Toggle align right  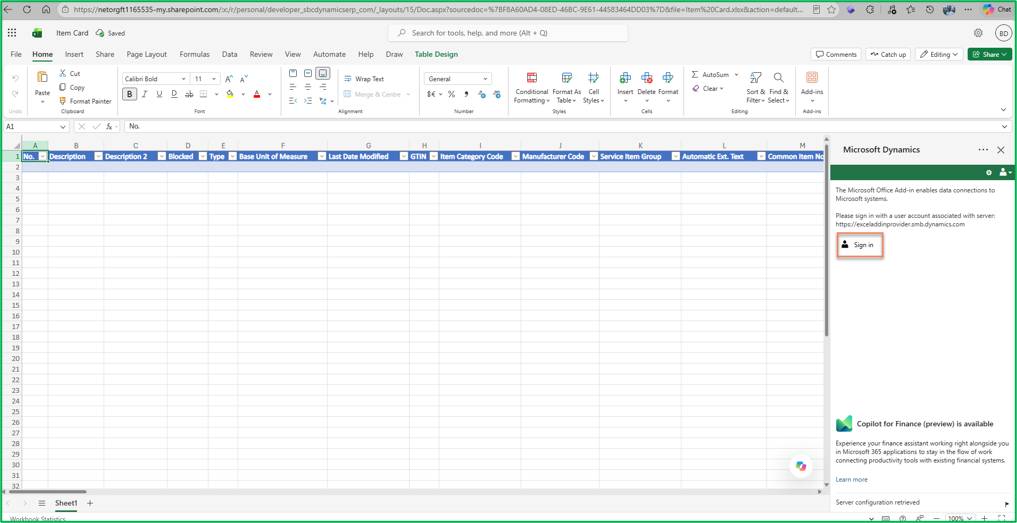point(323,87)
